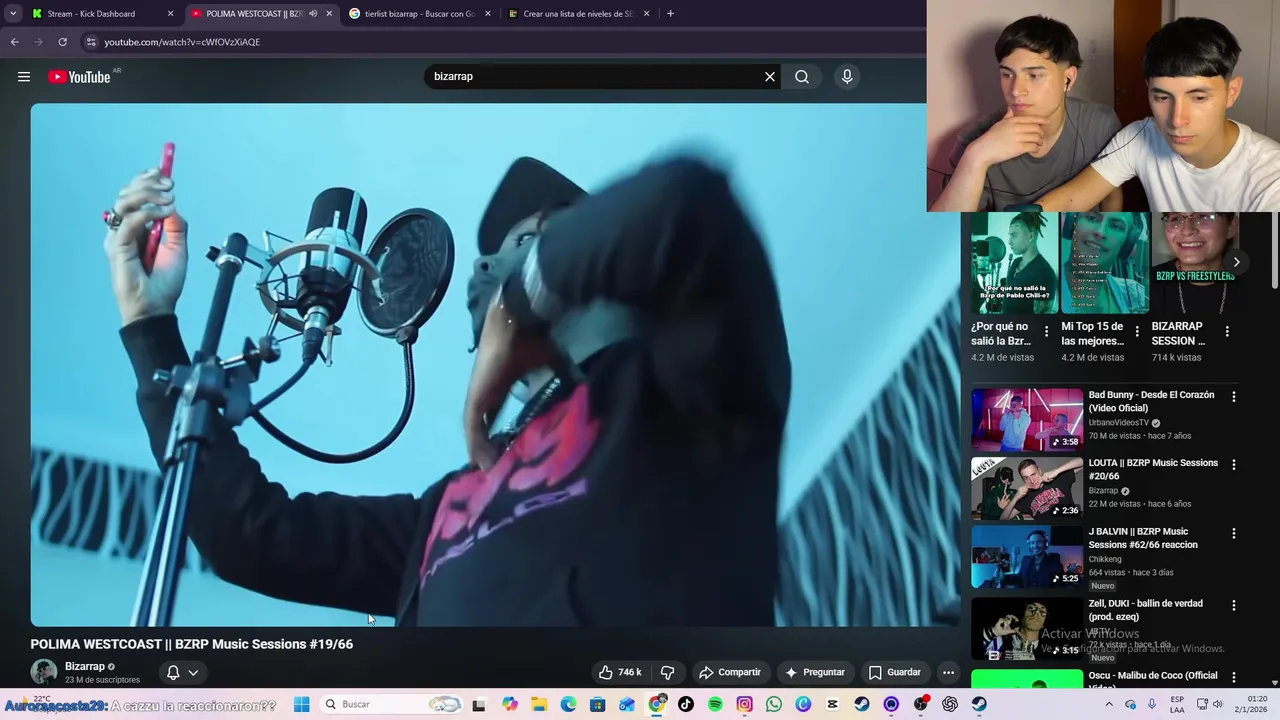Open options for LOUTA video

click(1233, 465)
